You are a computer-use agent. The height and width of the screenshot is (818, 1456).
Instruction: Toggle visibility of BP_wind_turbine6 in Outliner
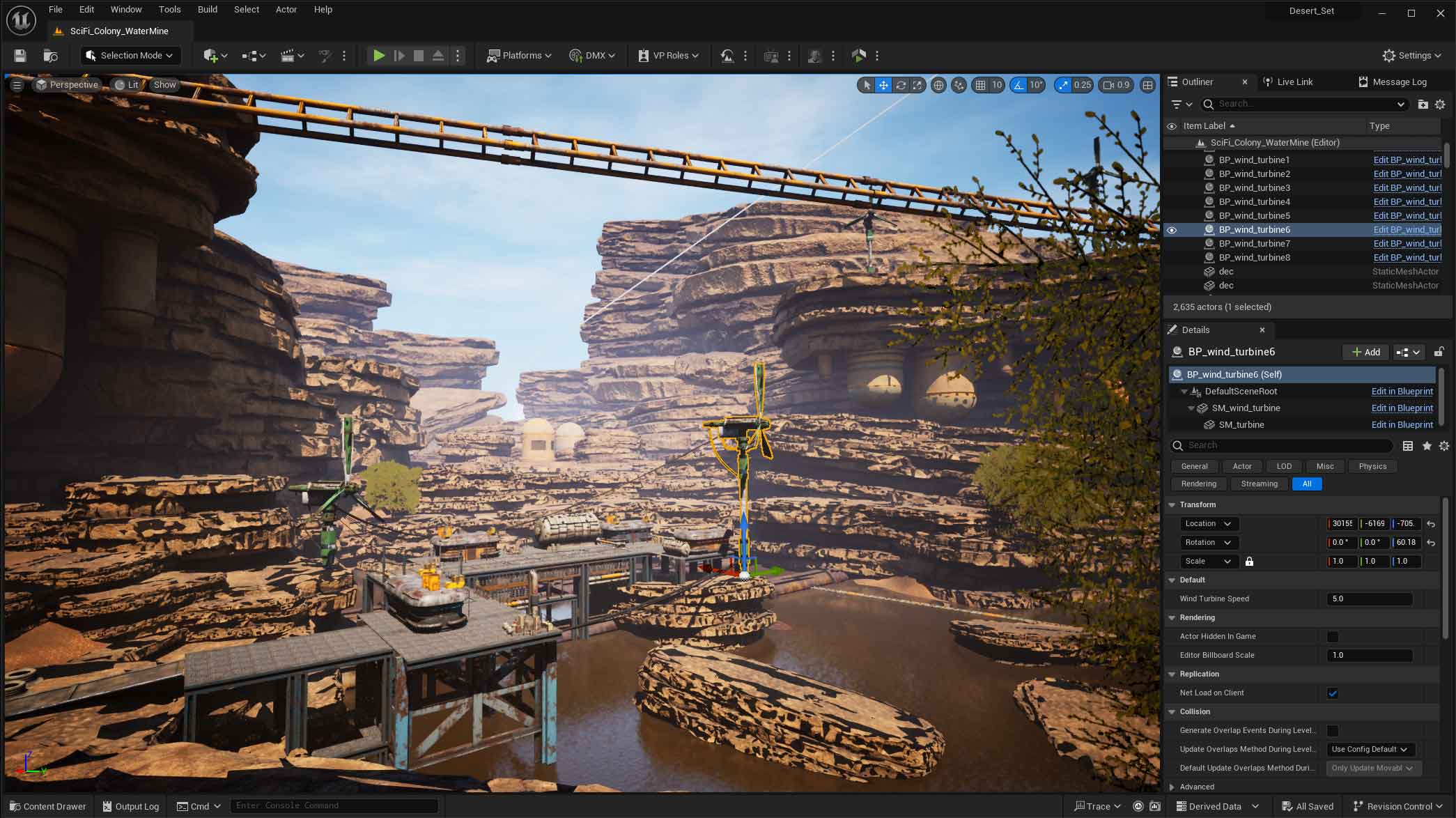(x=1172, y=230)
